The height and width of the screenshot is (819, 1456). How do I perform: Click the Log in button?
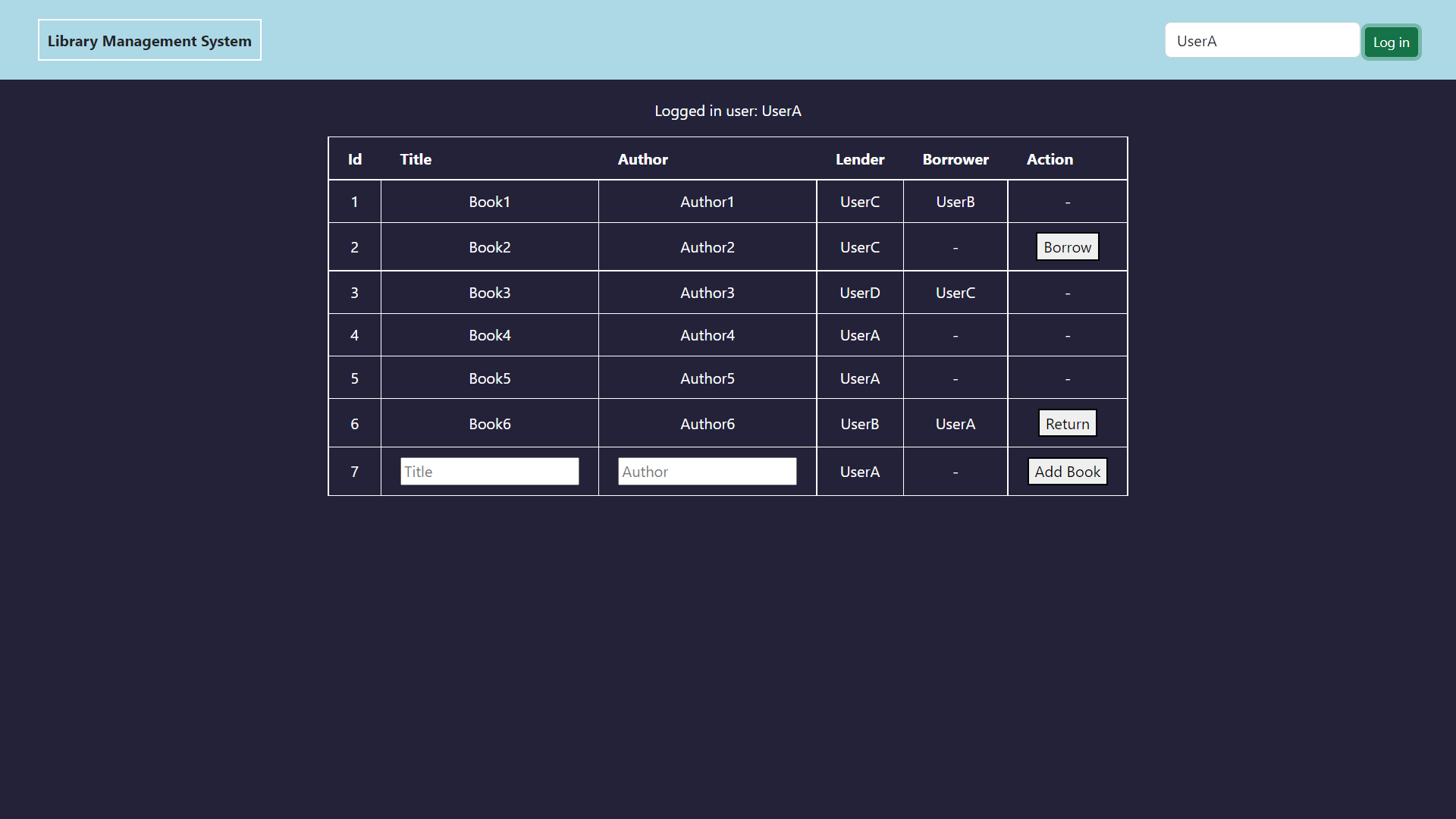point(1391,42)
